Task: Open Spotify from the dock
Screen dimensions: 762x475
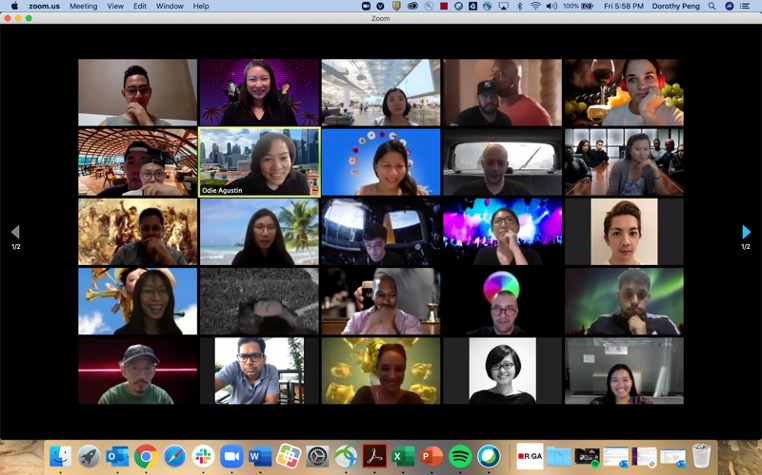Action: (460, 456)
